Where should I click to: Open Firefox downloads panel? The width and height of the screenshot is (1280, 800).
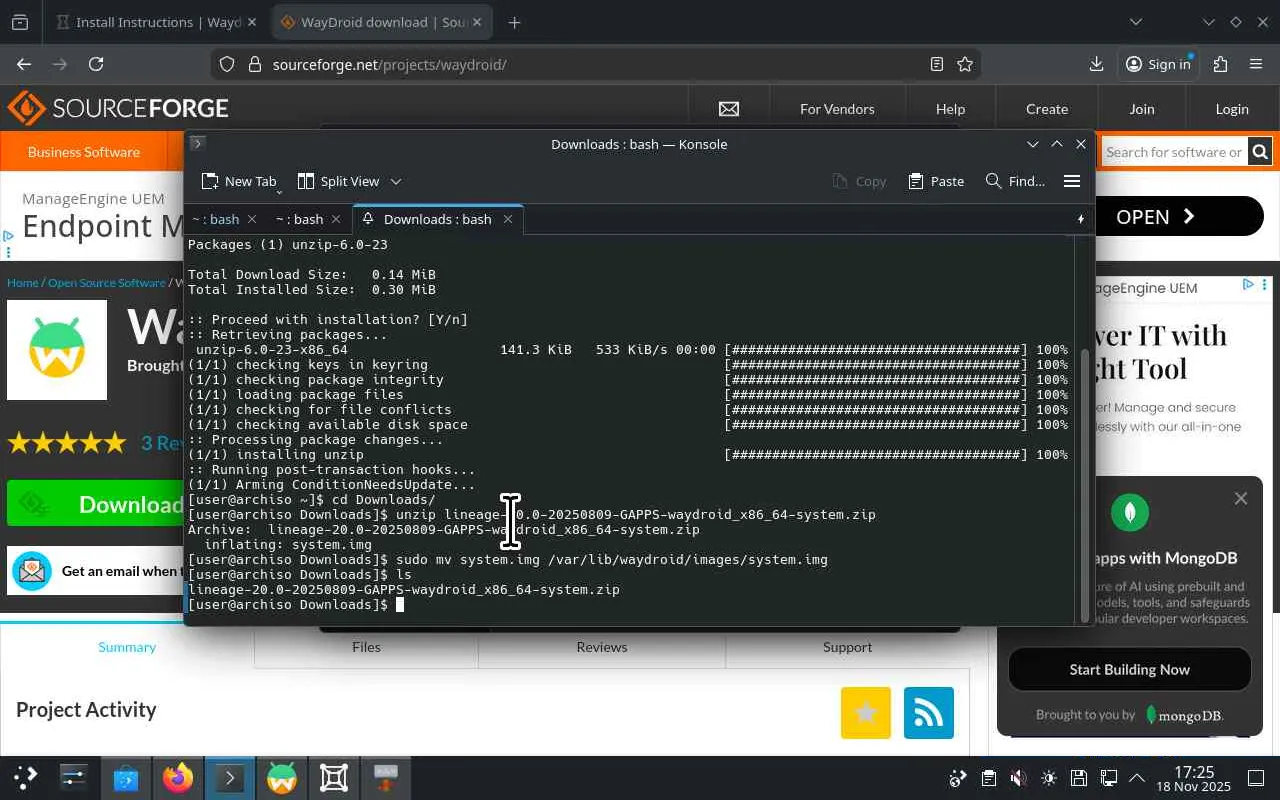[1096, 64]
